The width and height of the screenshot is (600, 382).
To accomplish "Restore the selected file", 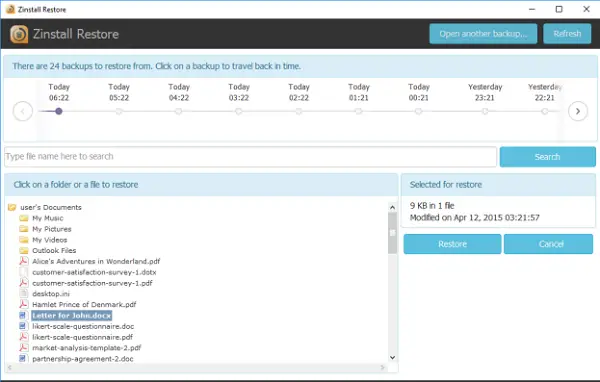I will coord(452,244).
